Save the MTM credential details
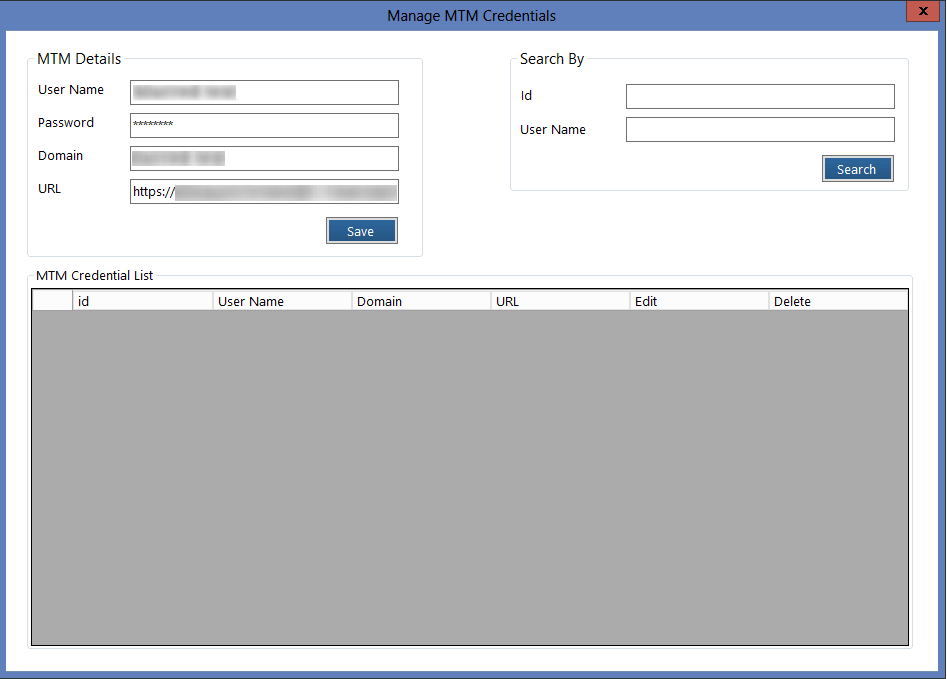The height and width of the screenshot is (679, 947). (362, 231)
